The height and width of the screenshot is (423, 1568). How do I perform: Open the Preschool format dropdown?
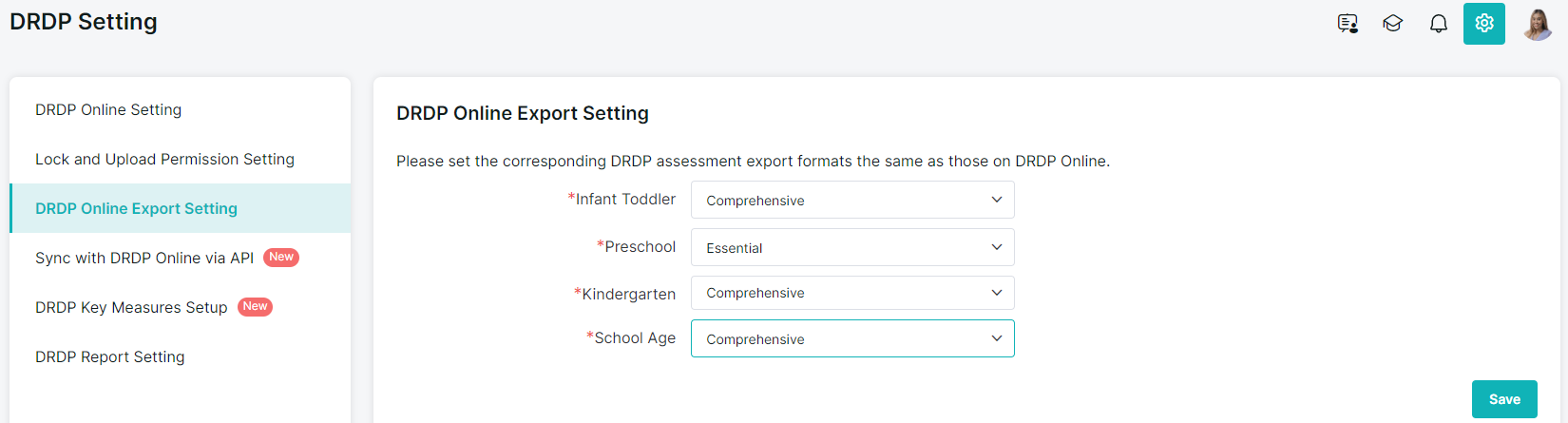851,247
